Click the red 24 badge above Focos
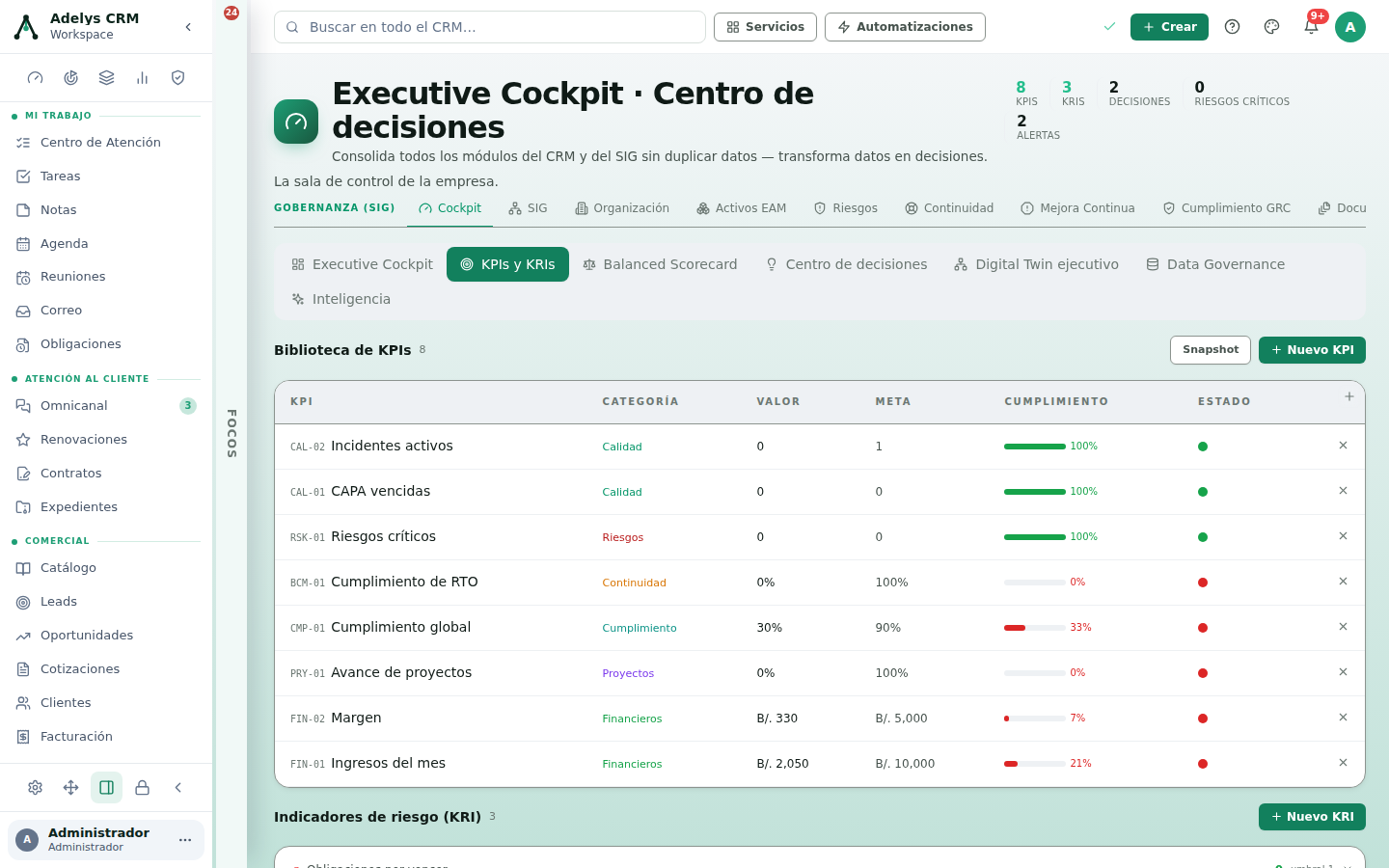The width and height of the screenshot is (1389, 868). [231, 13]
